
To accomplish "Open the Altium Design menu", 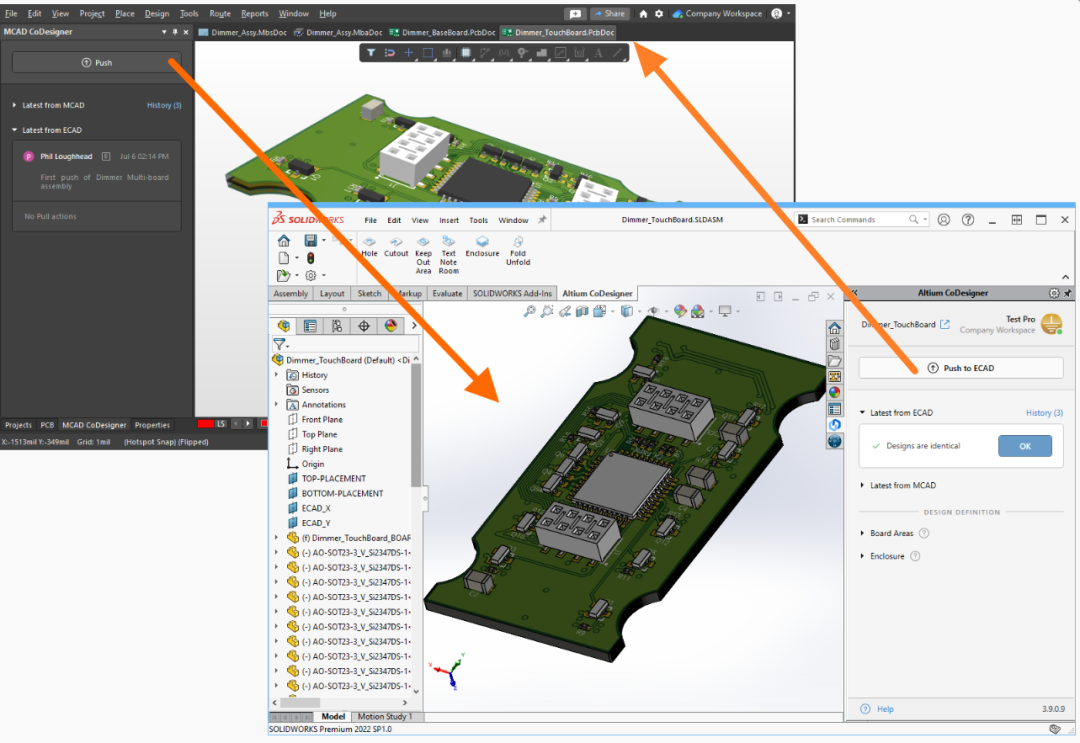I will [x=157, y=14].
